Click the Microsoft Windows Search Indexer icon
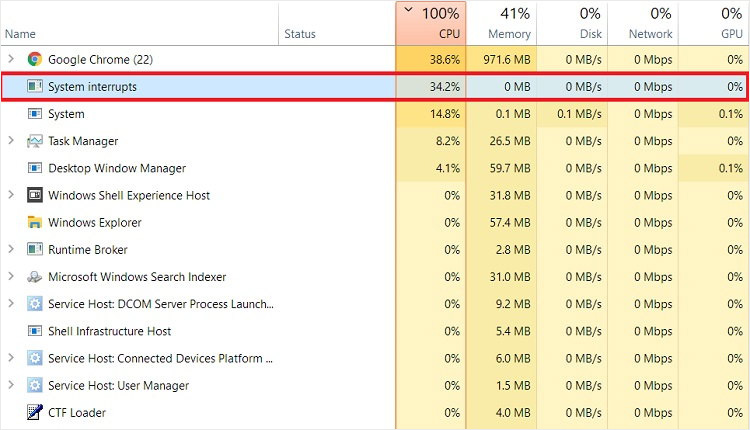Image resolution: width=750 pixels, height=430 pixels. pyautogui.click(x=35, y=277)
